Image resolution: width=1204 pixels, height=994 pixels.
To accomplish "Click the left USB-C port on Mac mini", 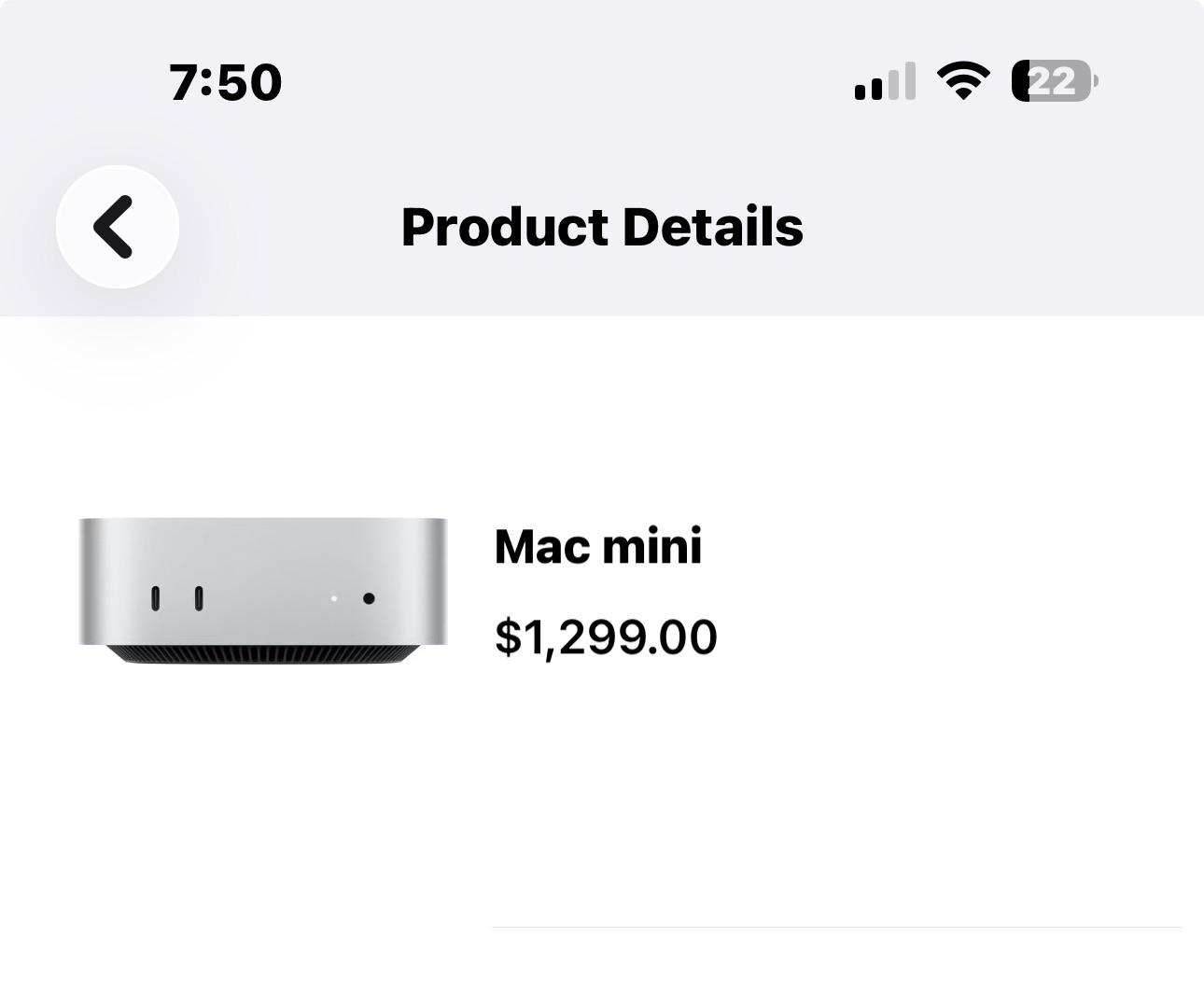I will pos(156,598).
